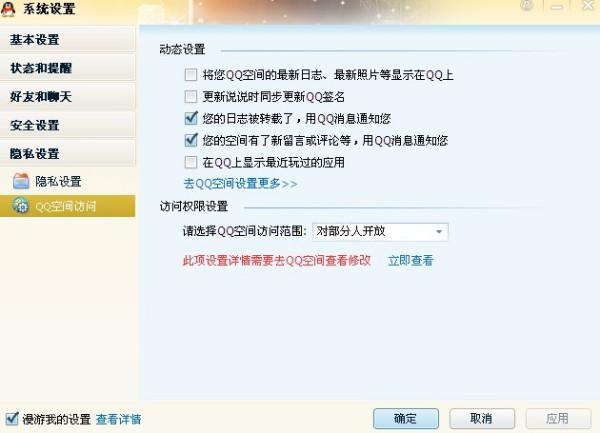Open 去QQ空间设置更多 link
The height and width of the screenshot is (433, 600).
[x=240, y=184]
